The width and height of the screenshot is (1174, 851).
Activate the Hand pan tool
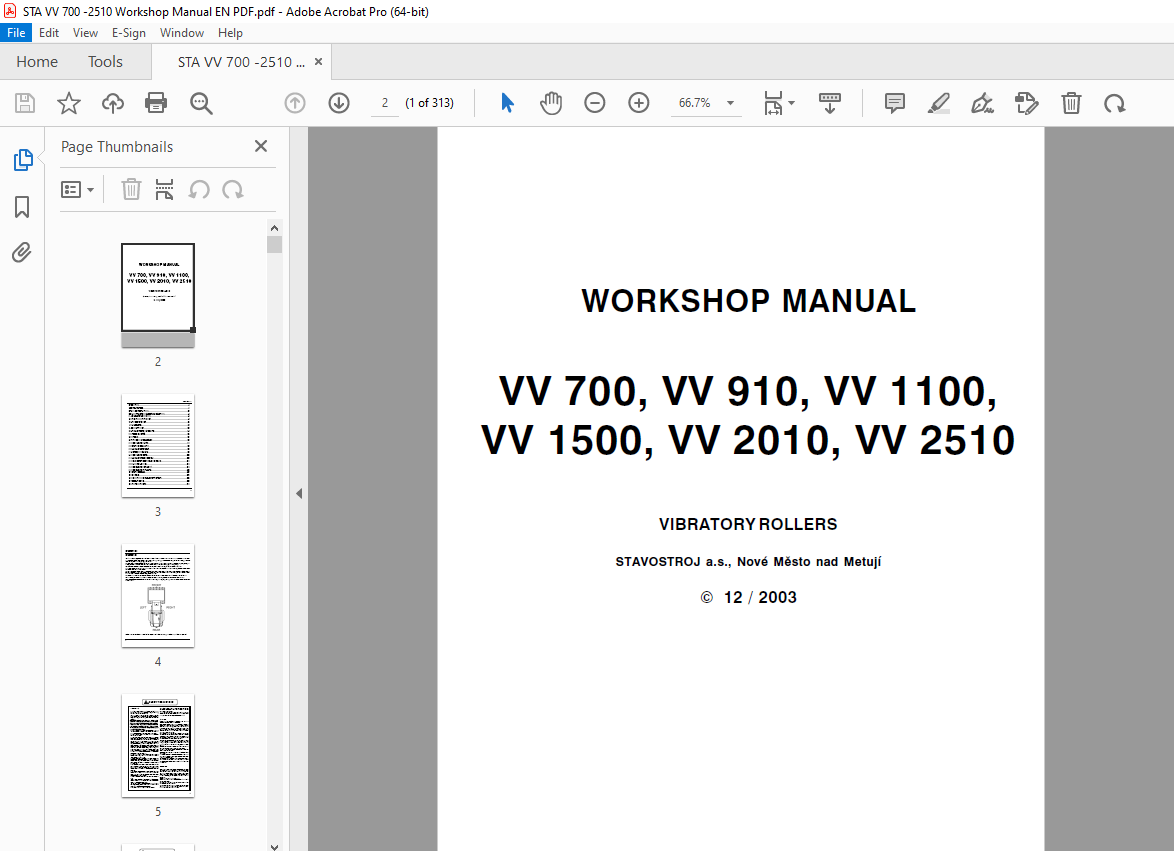pos(551,103)
